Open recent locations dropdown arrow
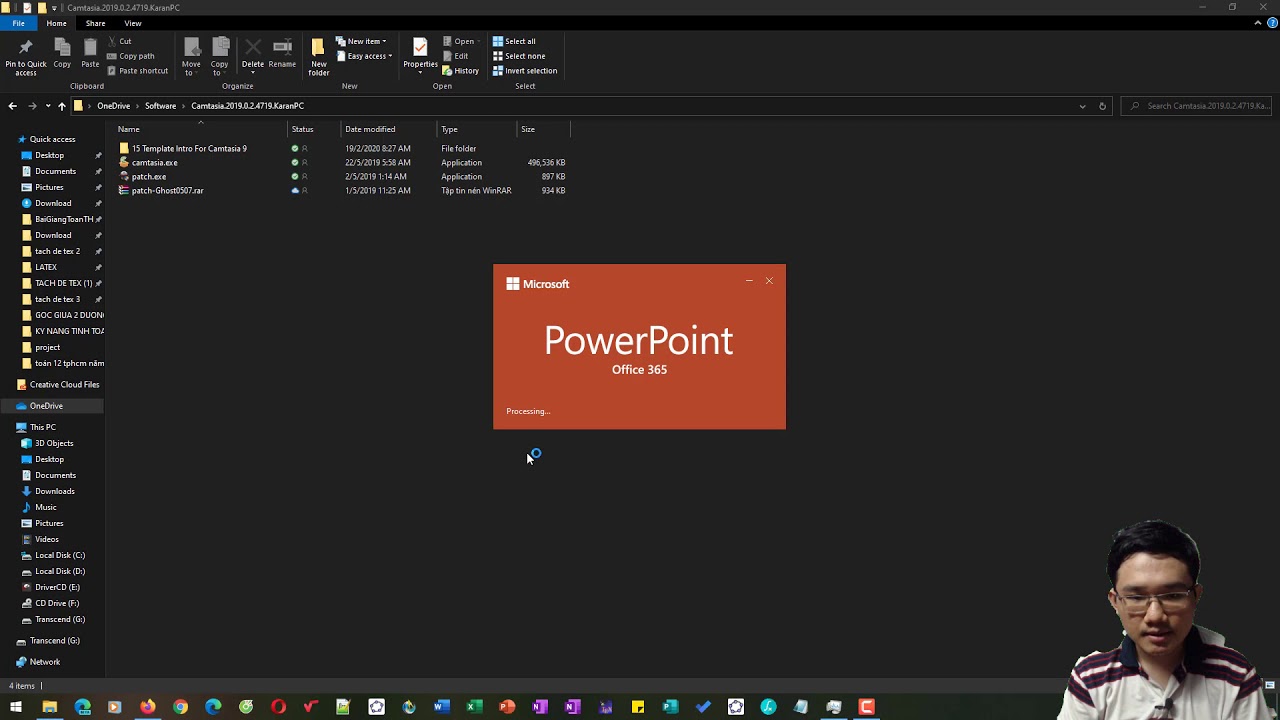 click(x=47, y=106)
